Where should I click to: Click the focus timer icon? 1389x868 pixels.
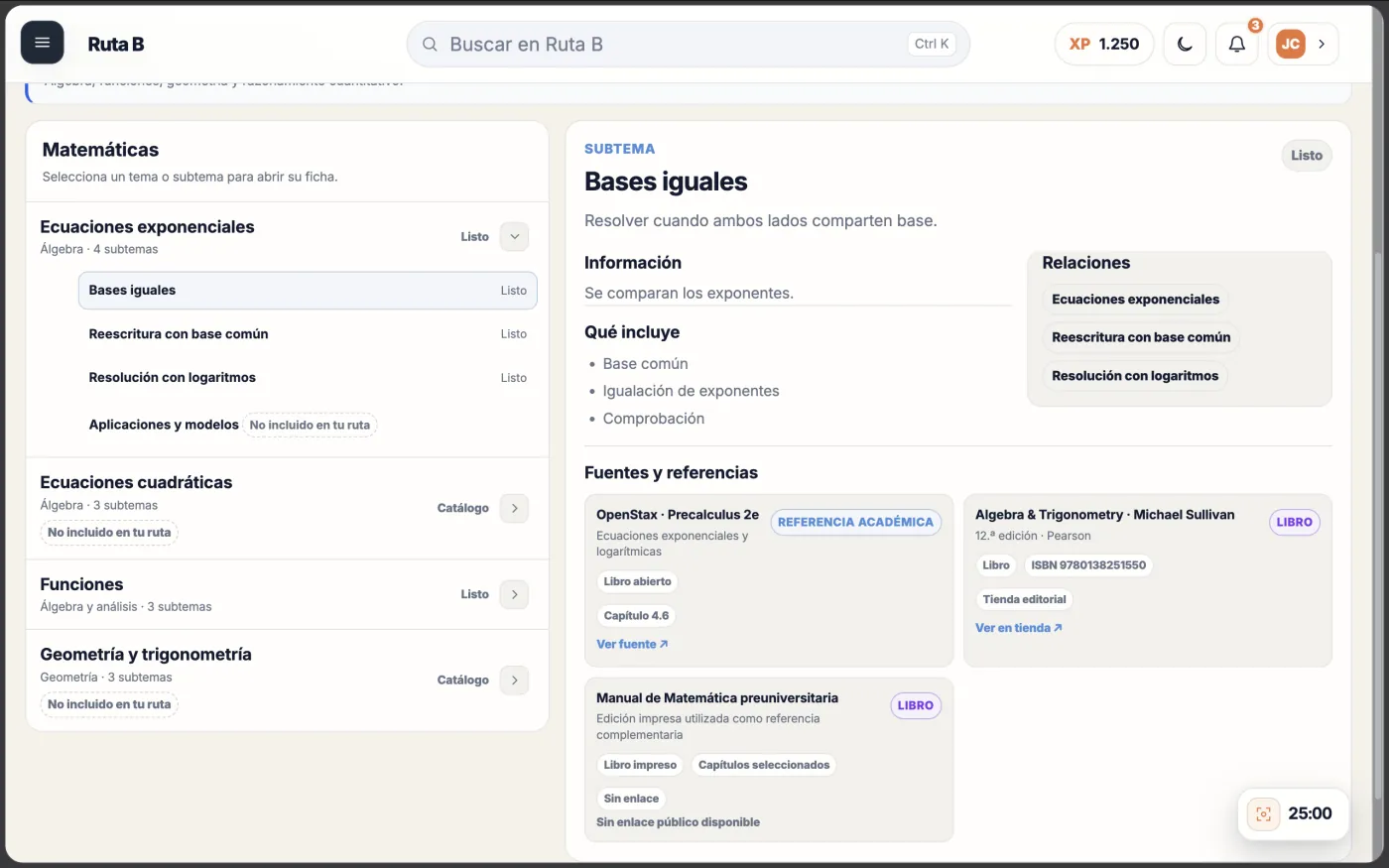tap(1263, 814)
